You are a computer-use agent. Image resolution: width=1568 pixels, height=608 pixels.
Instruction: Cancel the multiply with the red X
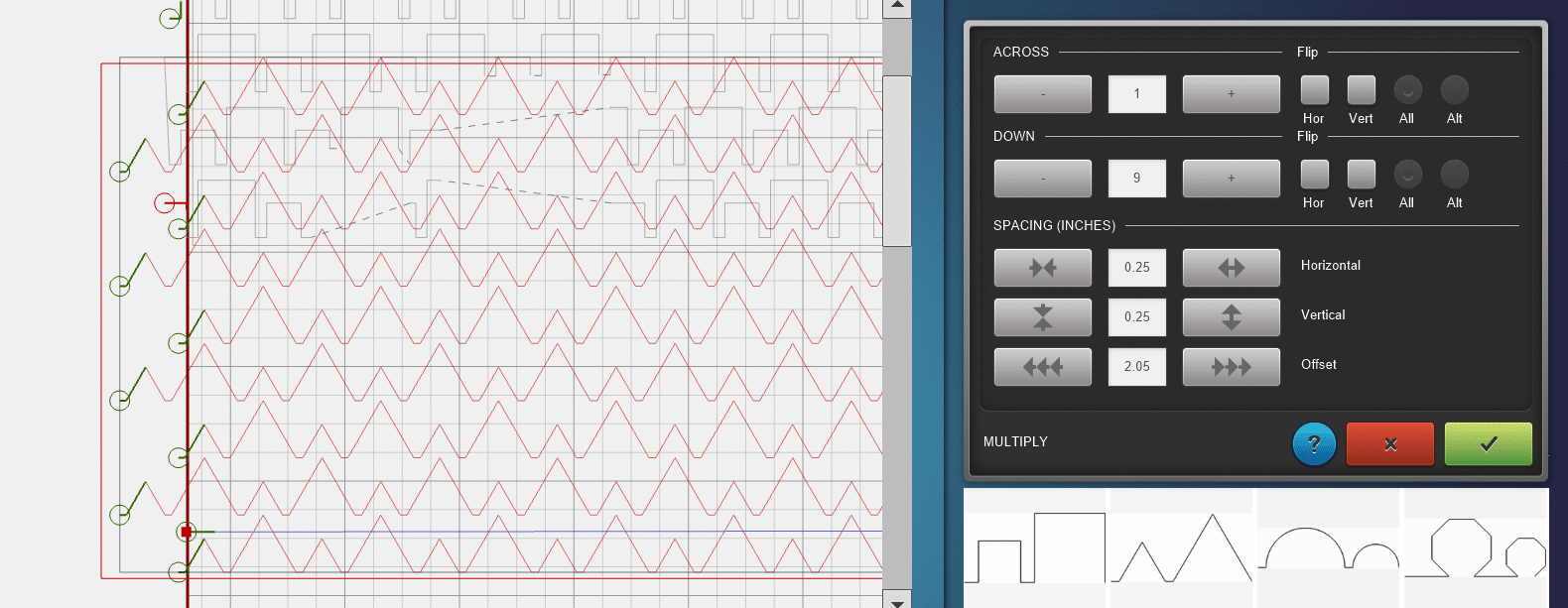[1389, 444]
